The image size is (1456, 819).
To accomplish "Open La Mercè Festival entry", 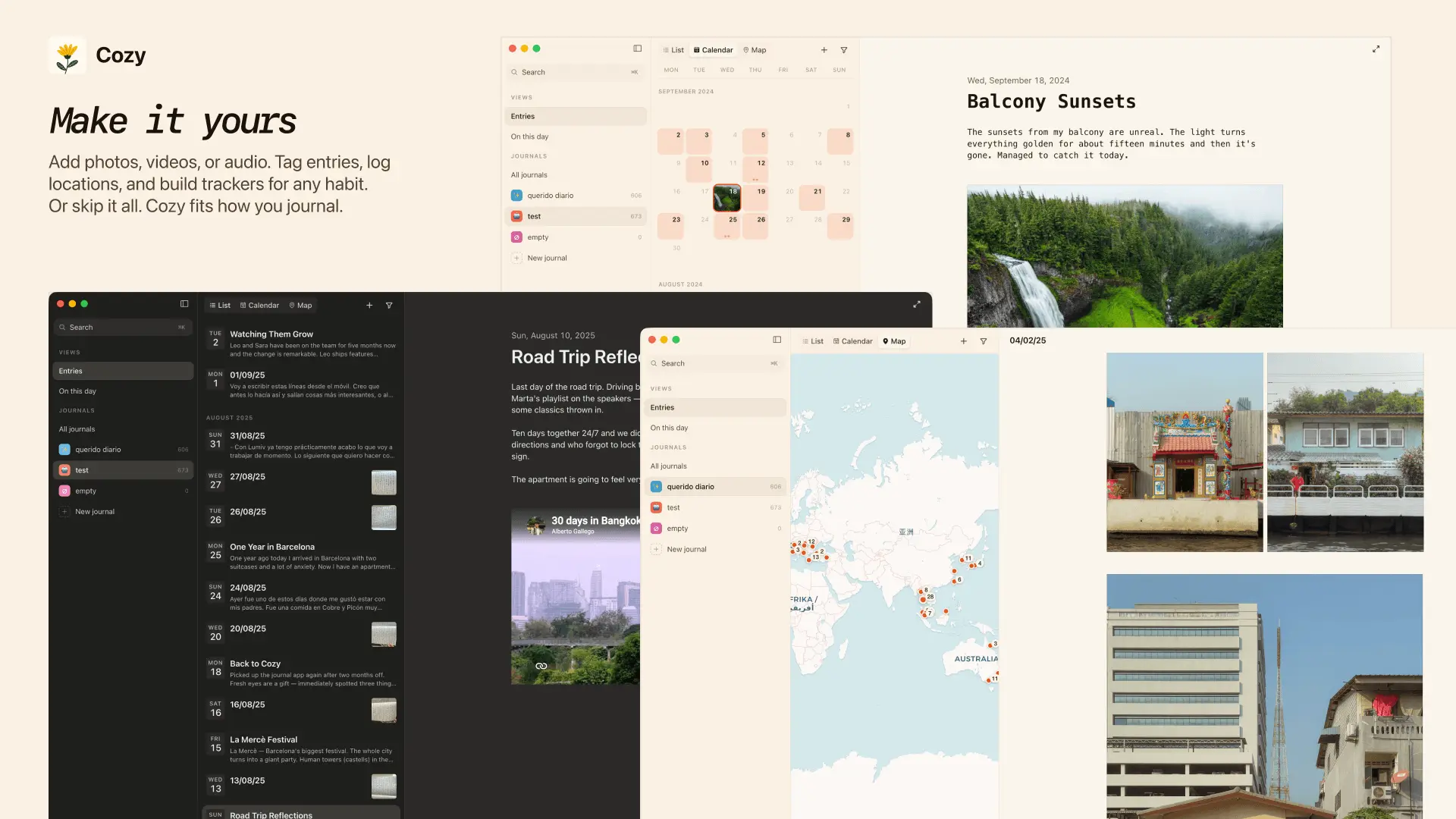I will tap(302, 748).
